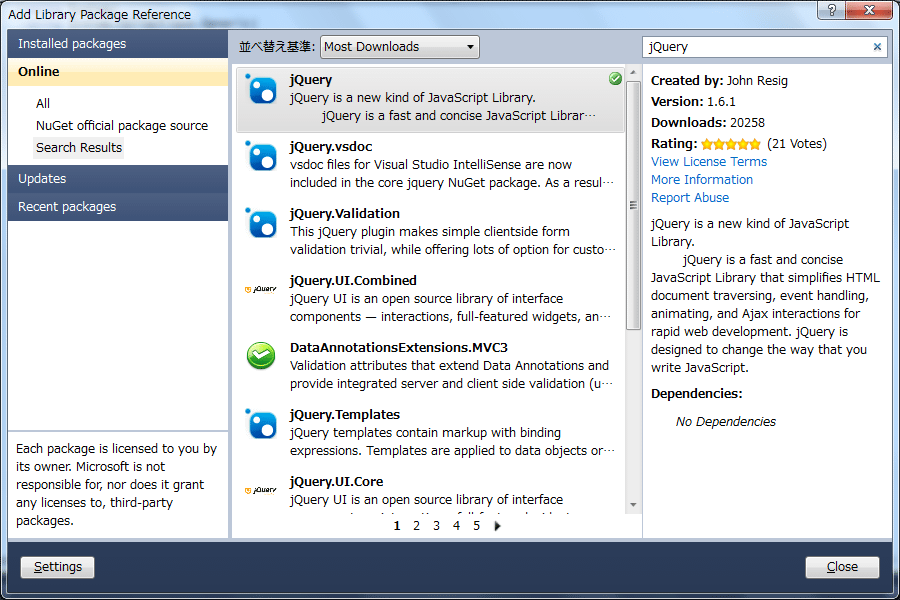Click the jQuery.UI.Core package logo

point(261,490)
